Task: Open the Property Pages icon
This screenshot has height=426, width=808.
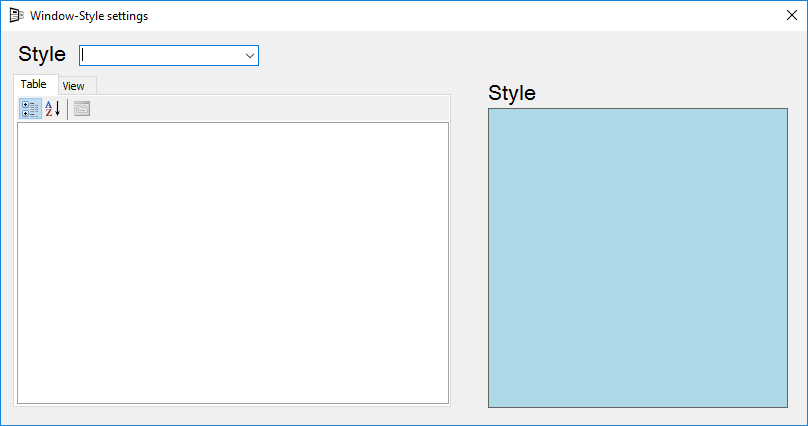Action: (82, 109)
